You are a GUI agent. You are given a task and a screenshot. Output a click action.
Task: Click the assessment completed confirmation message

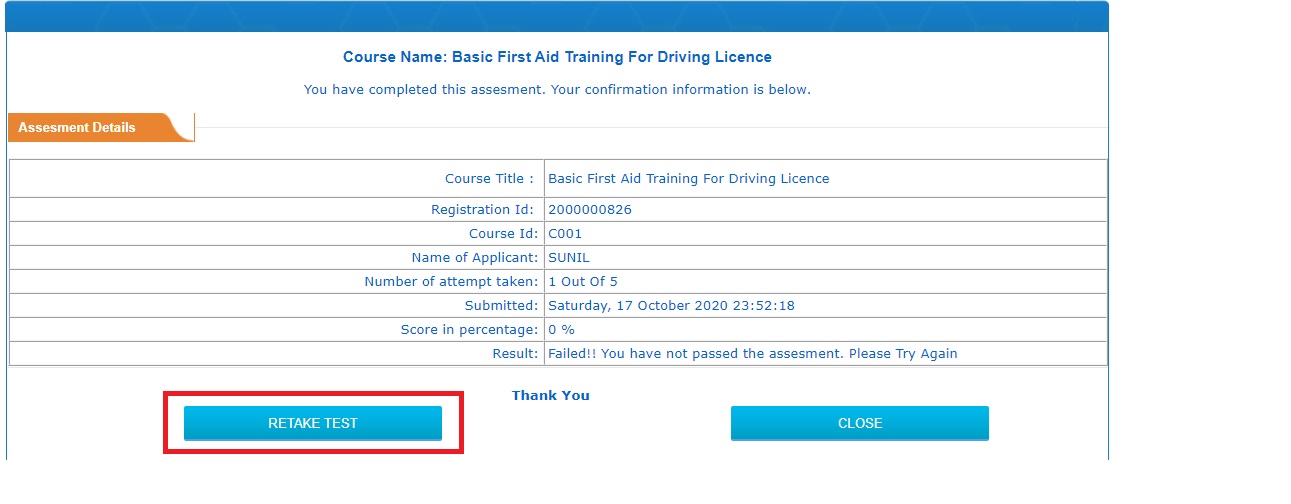(557, 90)
